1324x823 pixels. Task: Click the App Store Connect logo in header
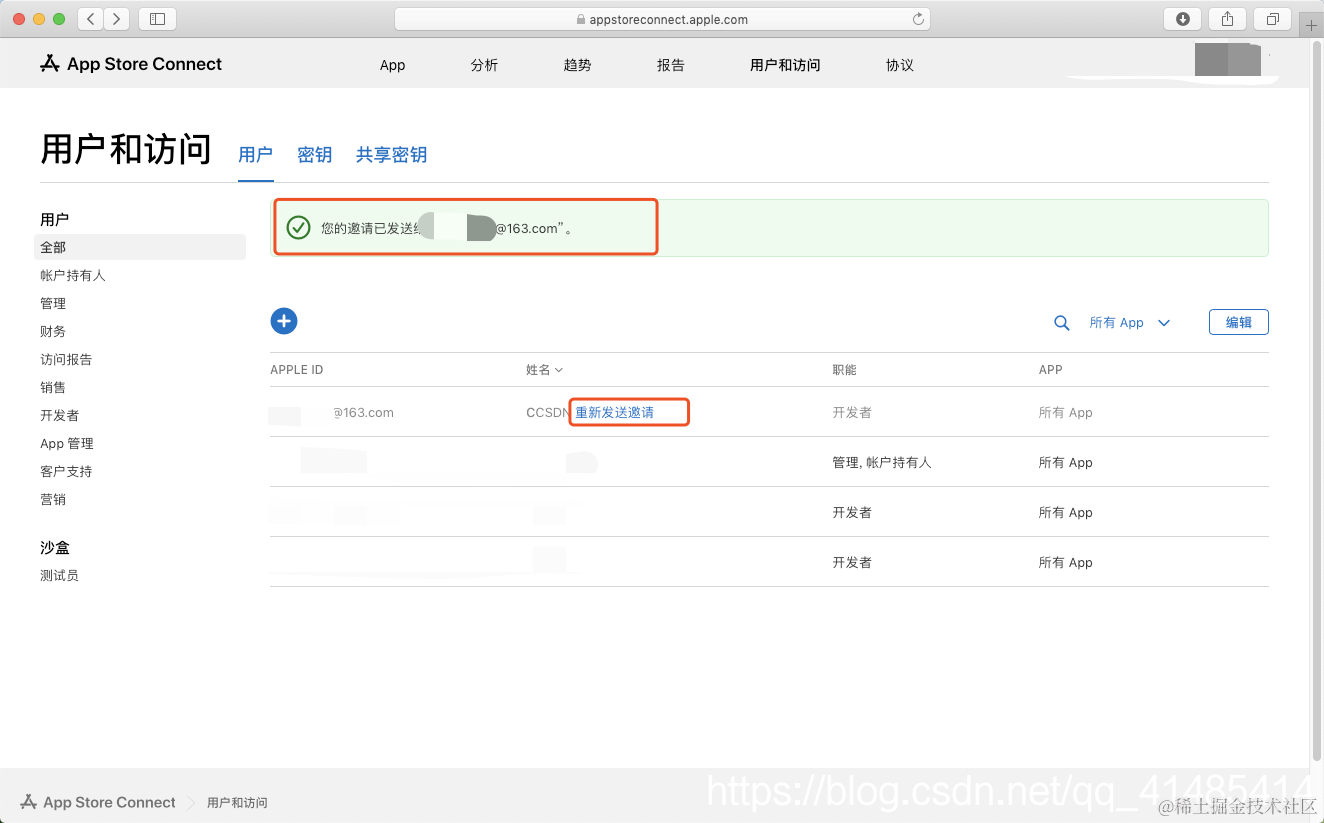pyautogui.click(x=131, y=64)
